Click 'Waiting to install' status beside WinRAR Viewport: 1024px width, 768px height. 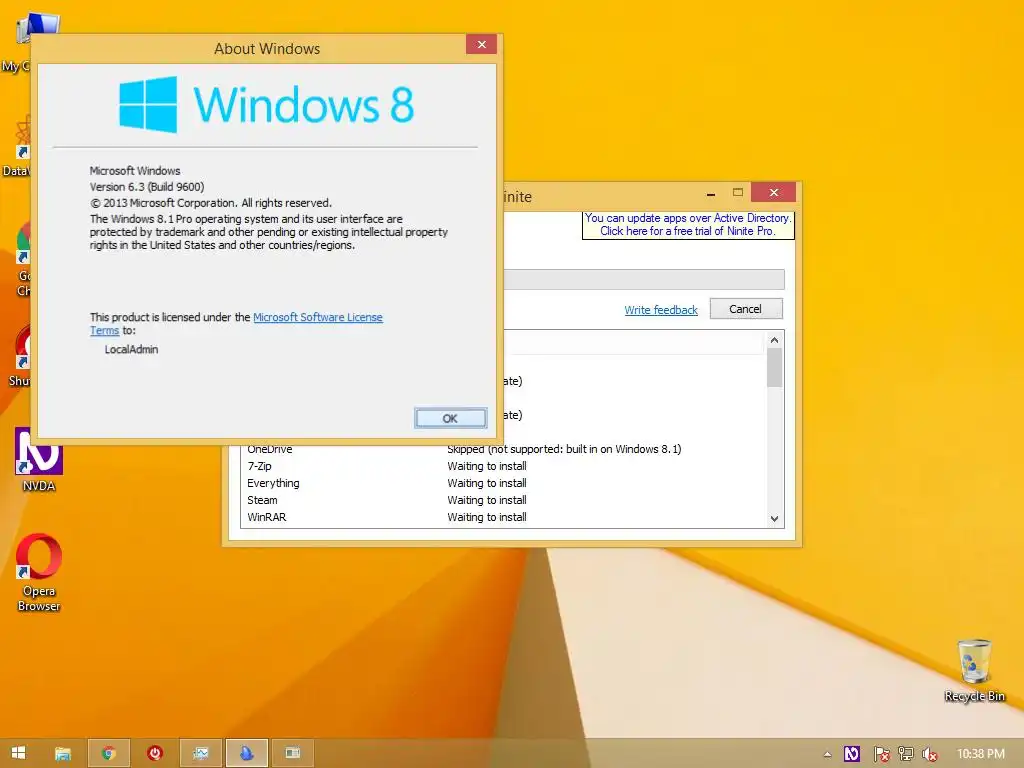point(487,517)
